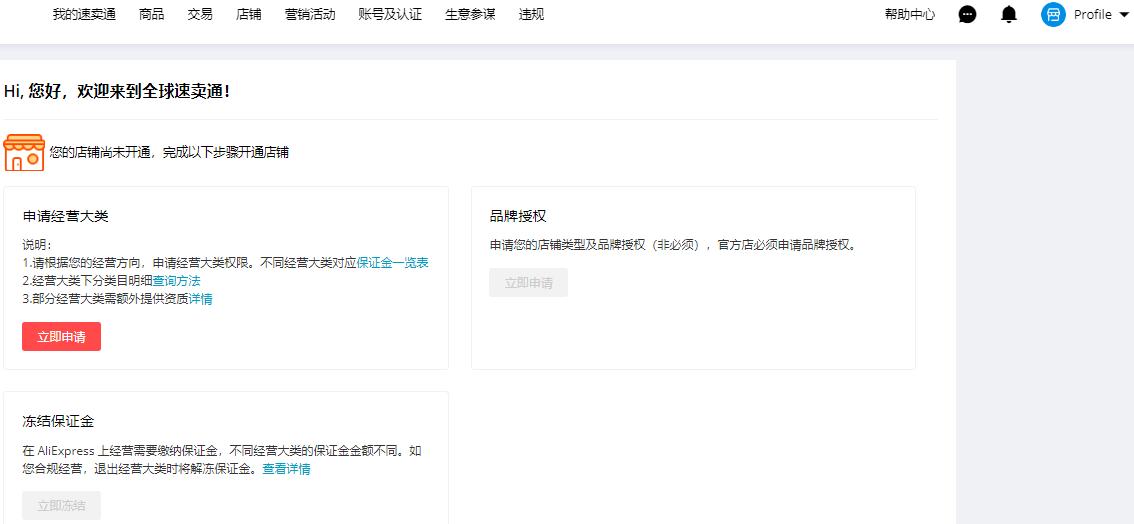Open the chat messages bubble icon
This screenshot has height=524, width=1134.
pos(967,14)
